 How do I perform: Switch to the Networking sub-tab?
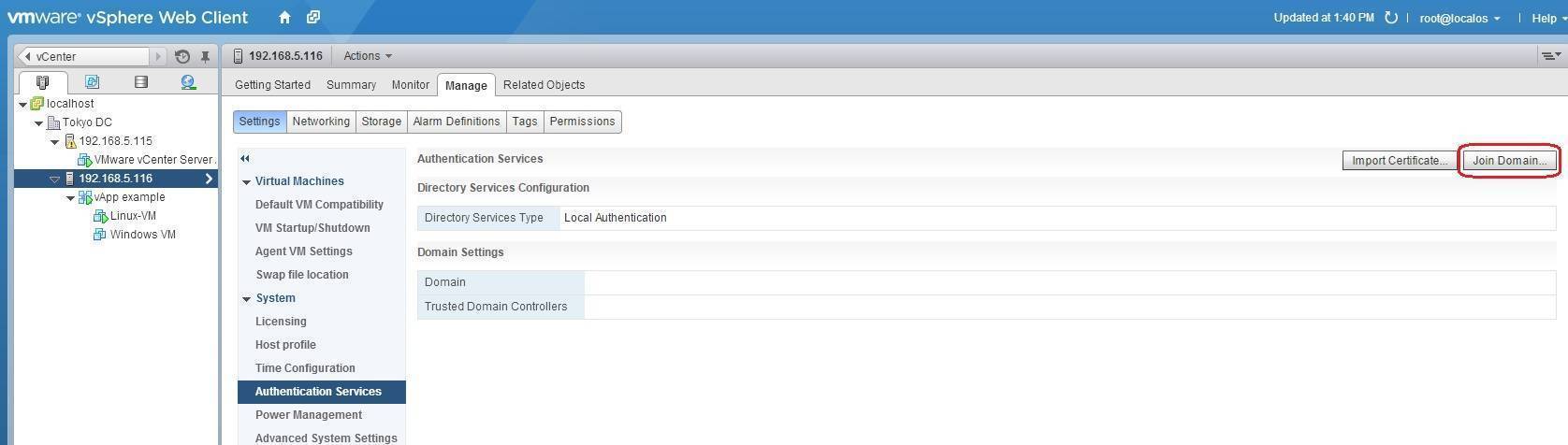[x=321, y=122]
